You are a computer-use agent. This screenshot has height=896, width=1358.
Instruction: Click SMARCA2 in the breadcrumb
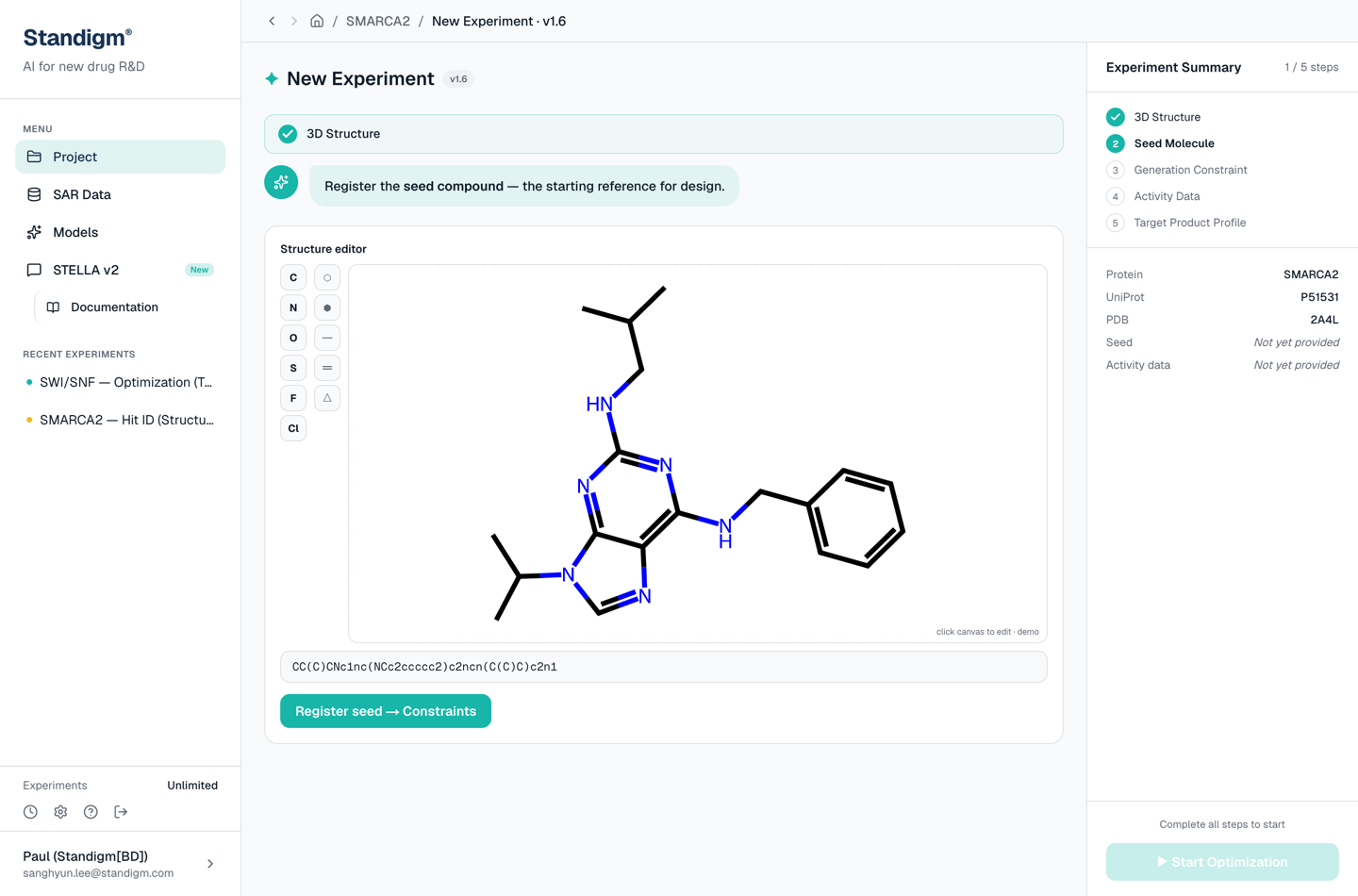378,21
